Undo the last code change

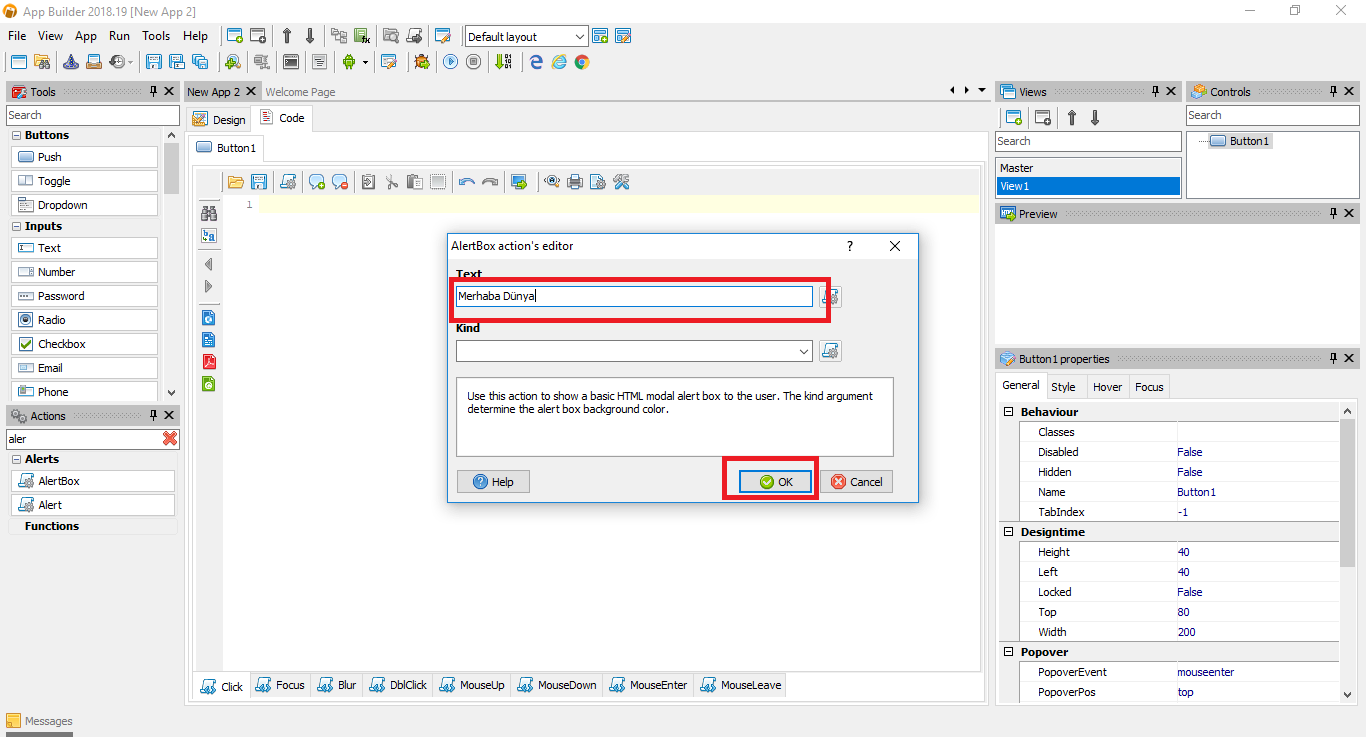[x=468, y=181]
